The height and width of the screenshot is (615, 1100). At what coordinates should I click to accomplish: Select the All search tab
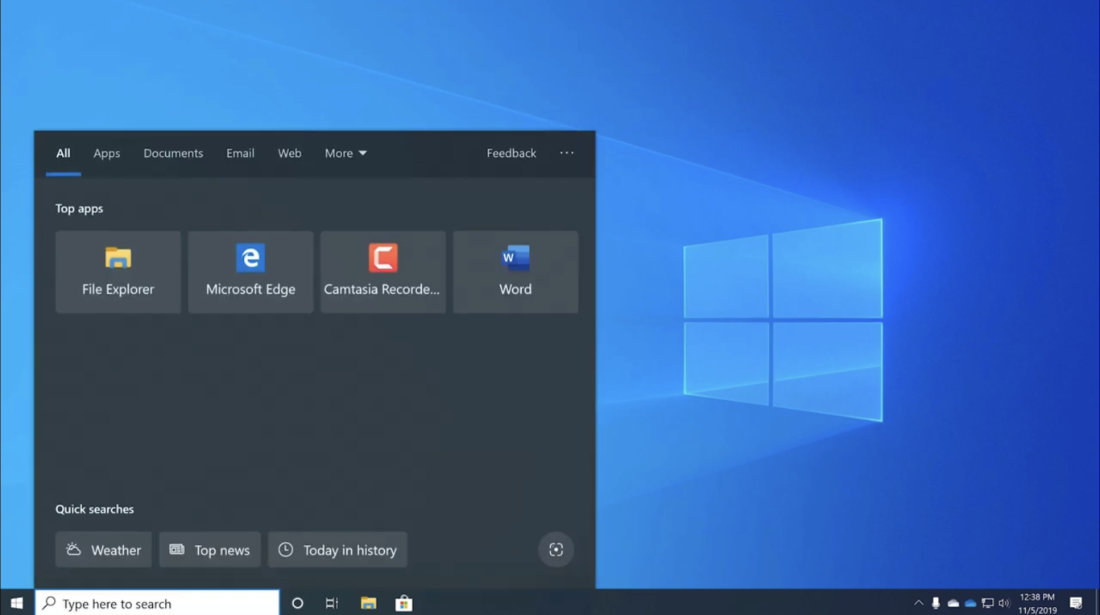point(63,153)
